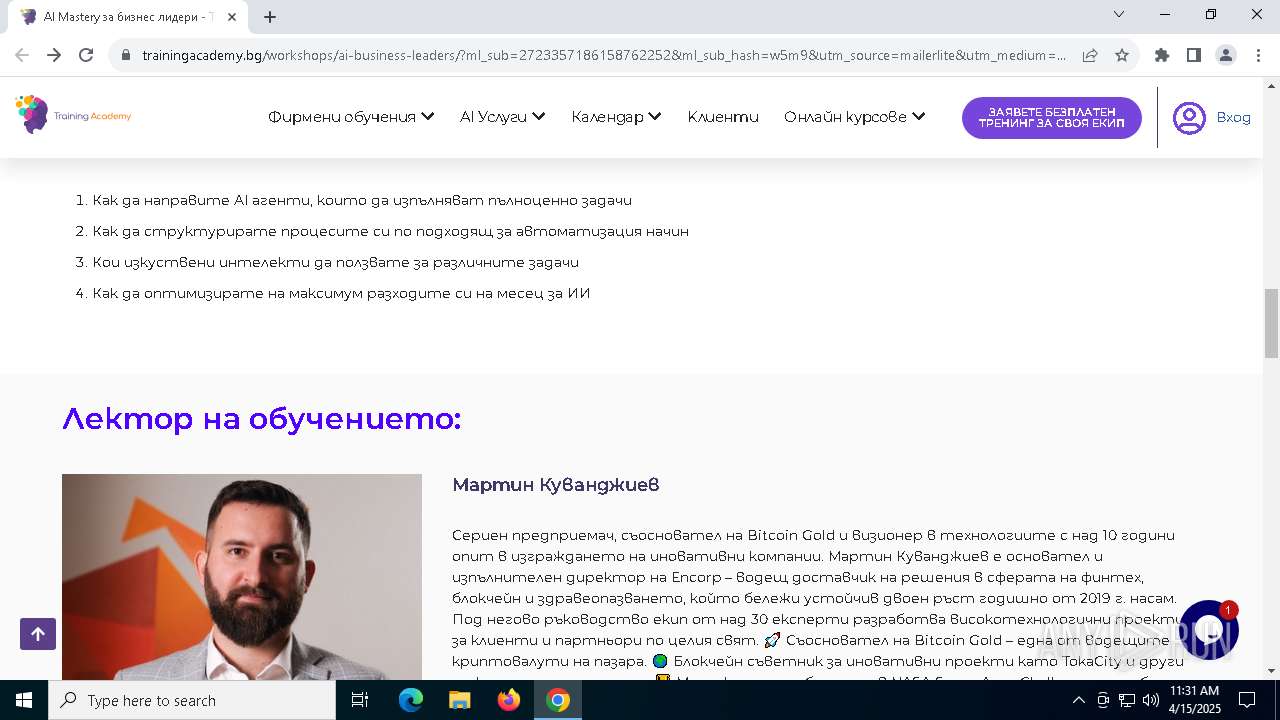Click the name Мартин Куванджиев
The width and height of the screenshot is (1280, 720).
(x=555, y=485)
